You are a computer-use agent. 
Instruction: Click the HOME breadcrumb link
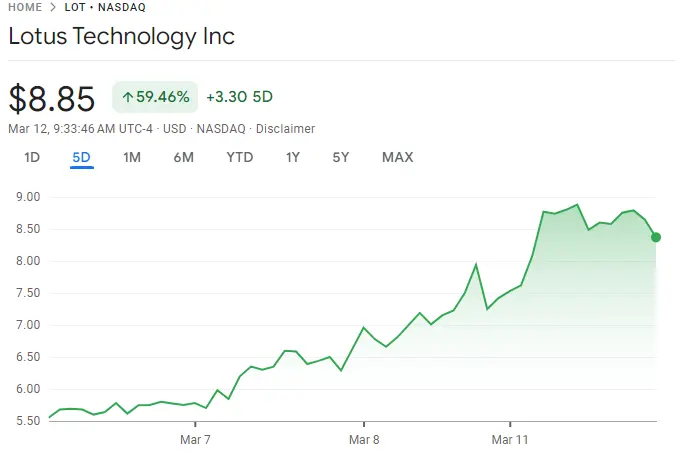tap(25, 7)
